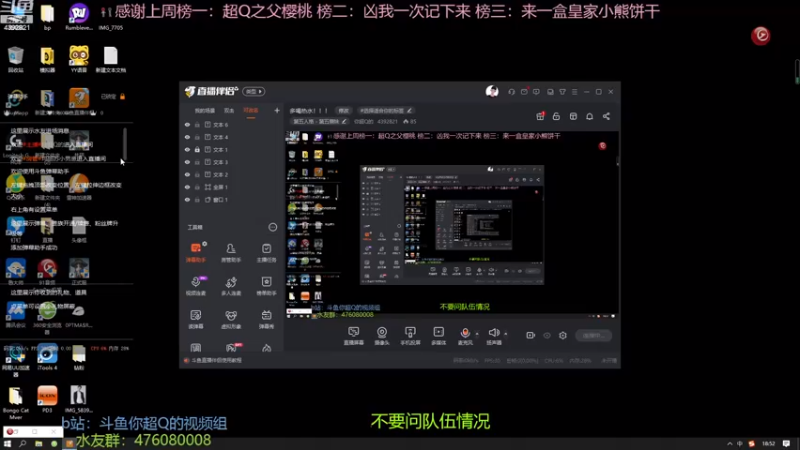Open the iTools 4 desktop icon
The width and height of the screenshot is (800, 450).
[x=47, y=358]
